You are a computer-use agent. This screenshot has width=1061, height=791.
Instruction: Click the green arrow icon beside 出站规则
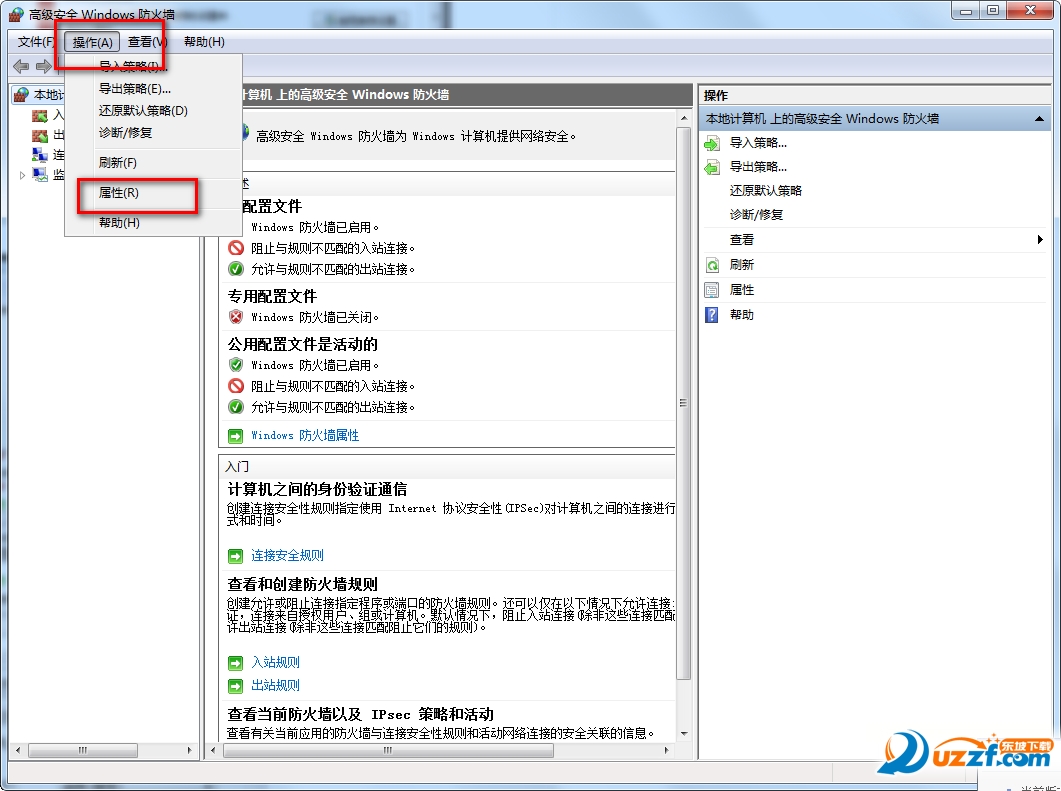[x=235, y=686]
